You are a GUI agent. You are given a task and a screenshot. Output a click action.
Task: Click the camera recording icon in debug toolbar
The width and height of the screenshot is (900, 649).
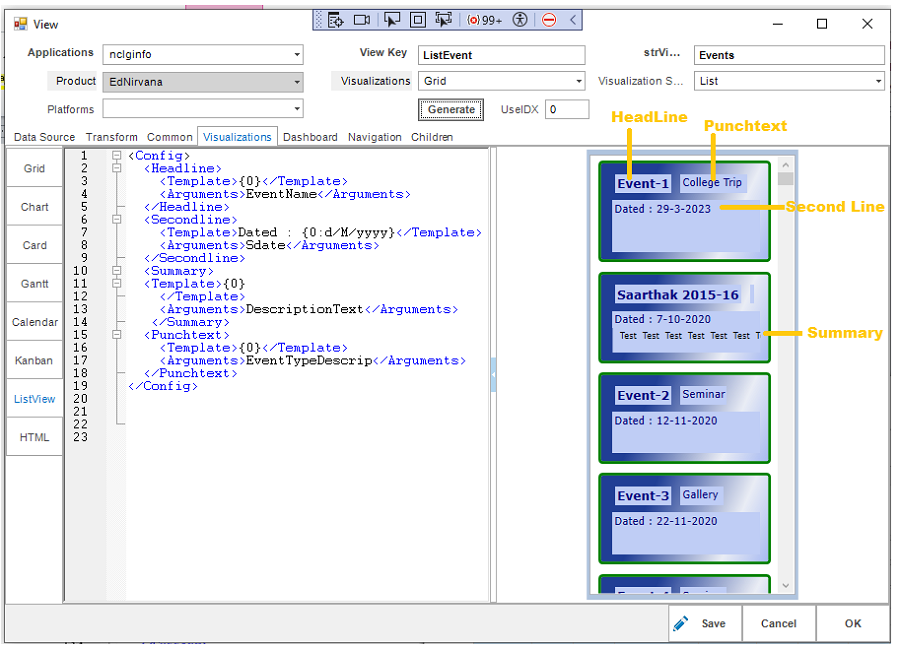tap(362, 20)
